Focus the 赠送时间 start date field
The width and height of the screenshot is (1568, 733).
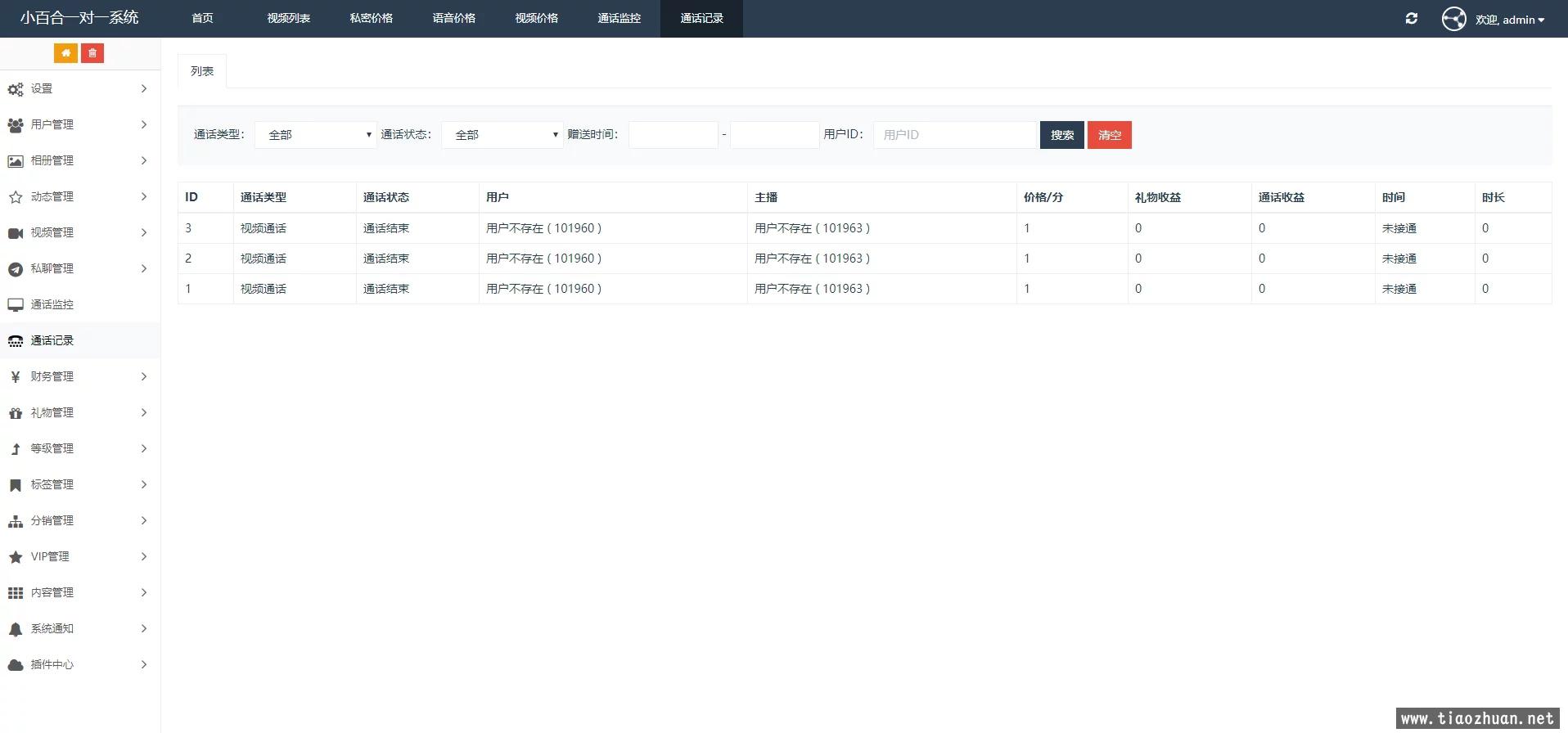[674, 135]
